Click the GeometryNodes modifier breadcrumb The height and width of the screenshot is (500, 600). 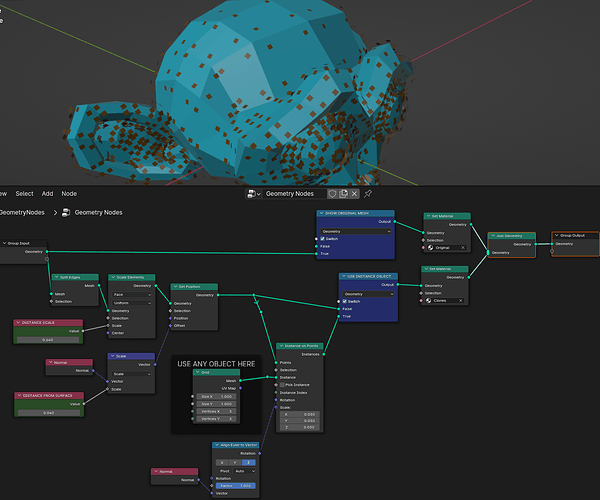click(x=22, y=212)
